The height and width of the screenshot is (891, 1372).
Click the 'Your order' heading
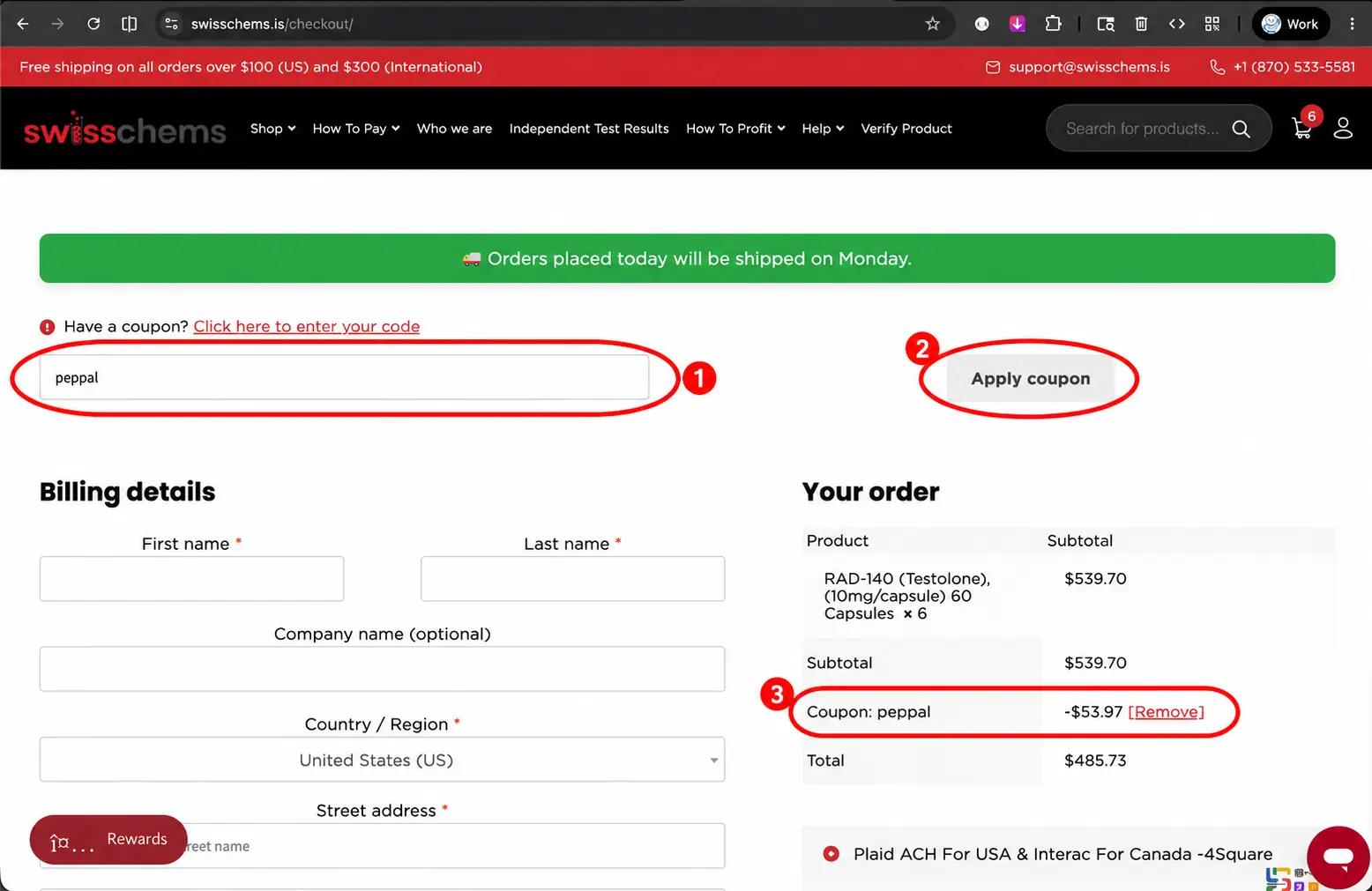pyautogui.click(x=870, y=492)
